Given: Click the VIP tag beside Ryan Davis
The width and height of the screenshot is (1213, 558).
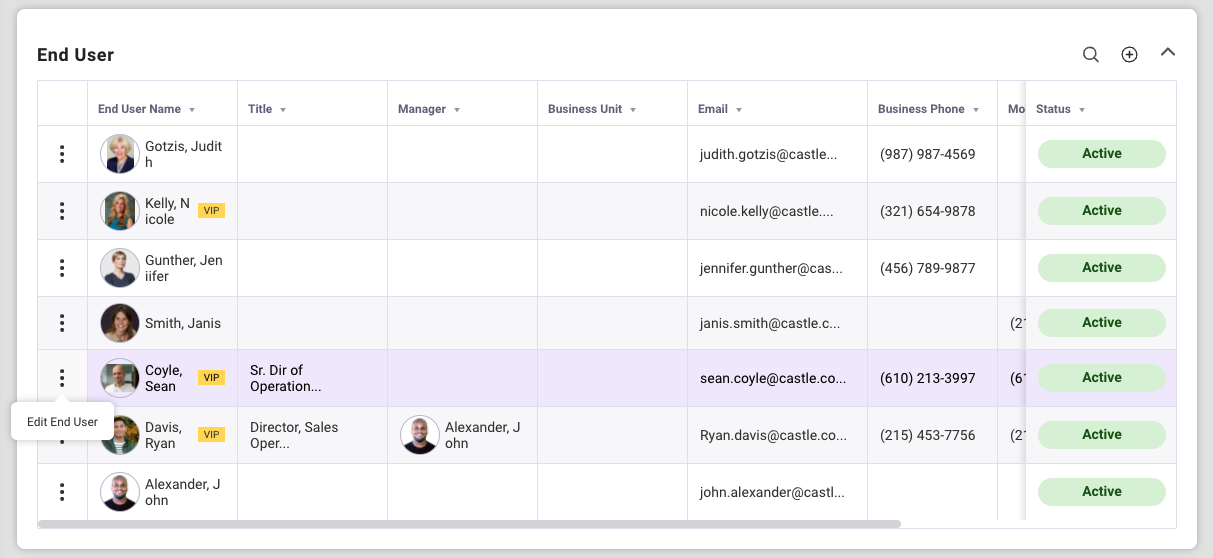Looking at the screenshot, I should 211,435.
